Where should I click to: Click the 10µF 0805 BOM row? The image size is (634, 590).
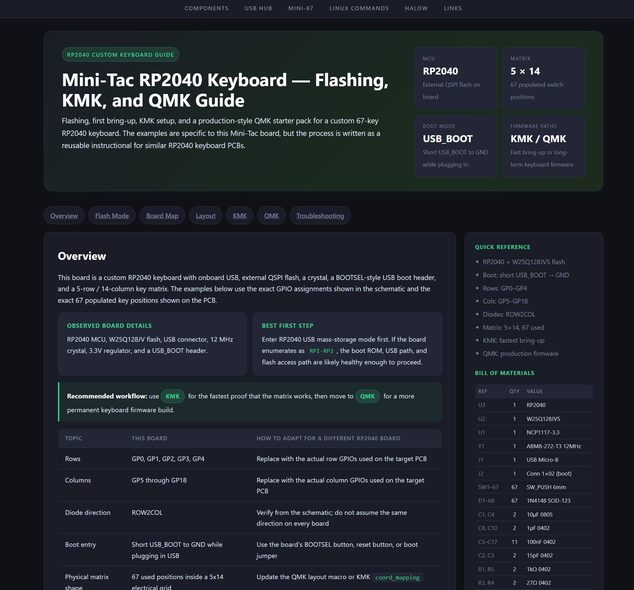point(534,514)
